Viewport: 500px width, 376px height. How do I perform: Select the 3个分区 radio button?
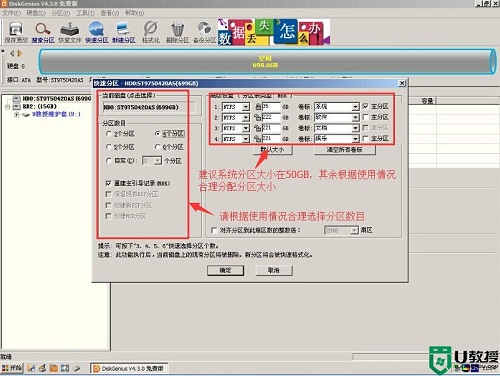pyautogui.click(x=109, y=134)
